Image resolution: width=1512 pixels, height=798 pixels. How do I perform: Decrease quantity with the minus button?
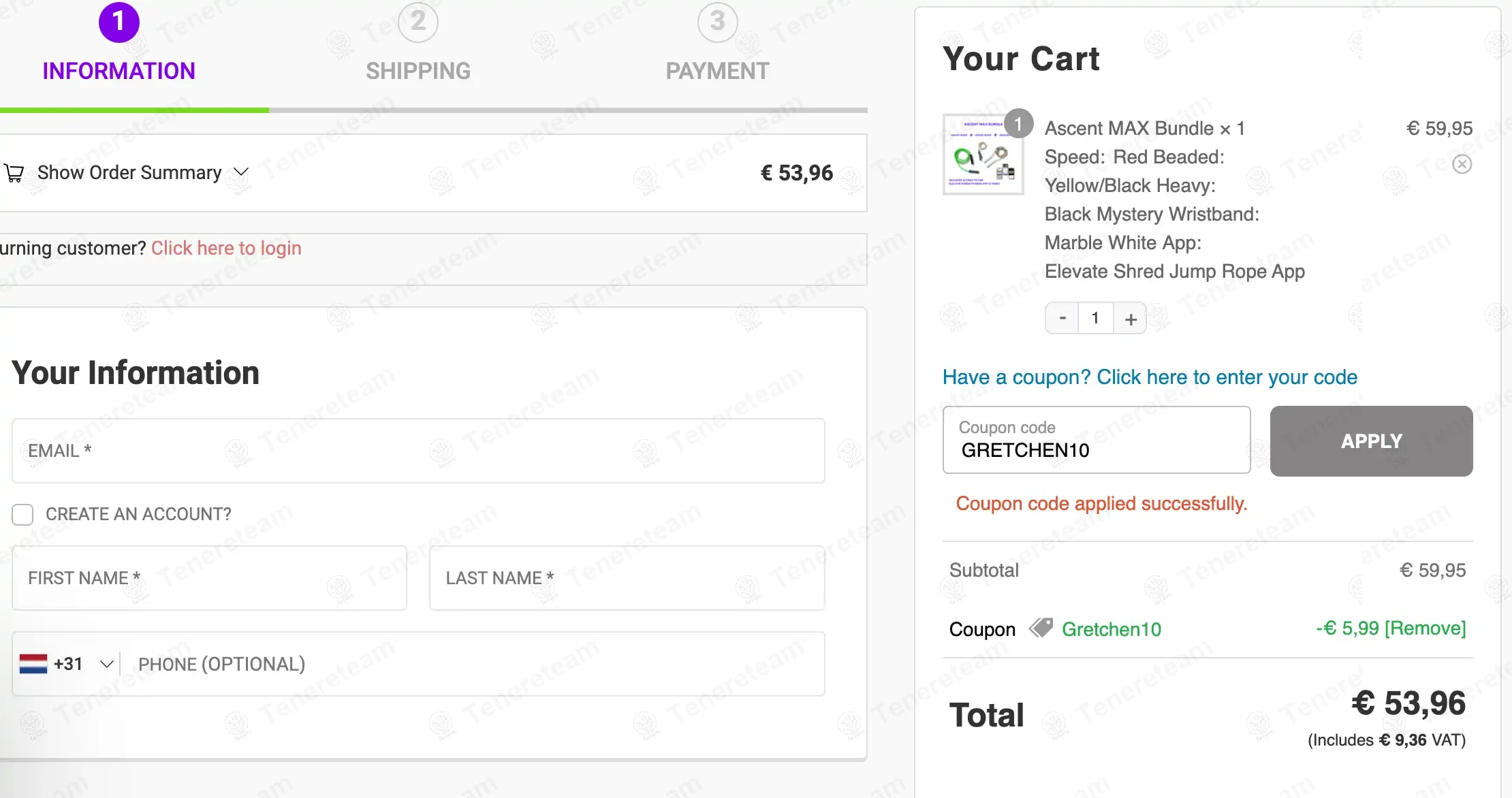pyautogui.click(x=1062, y=319)
